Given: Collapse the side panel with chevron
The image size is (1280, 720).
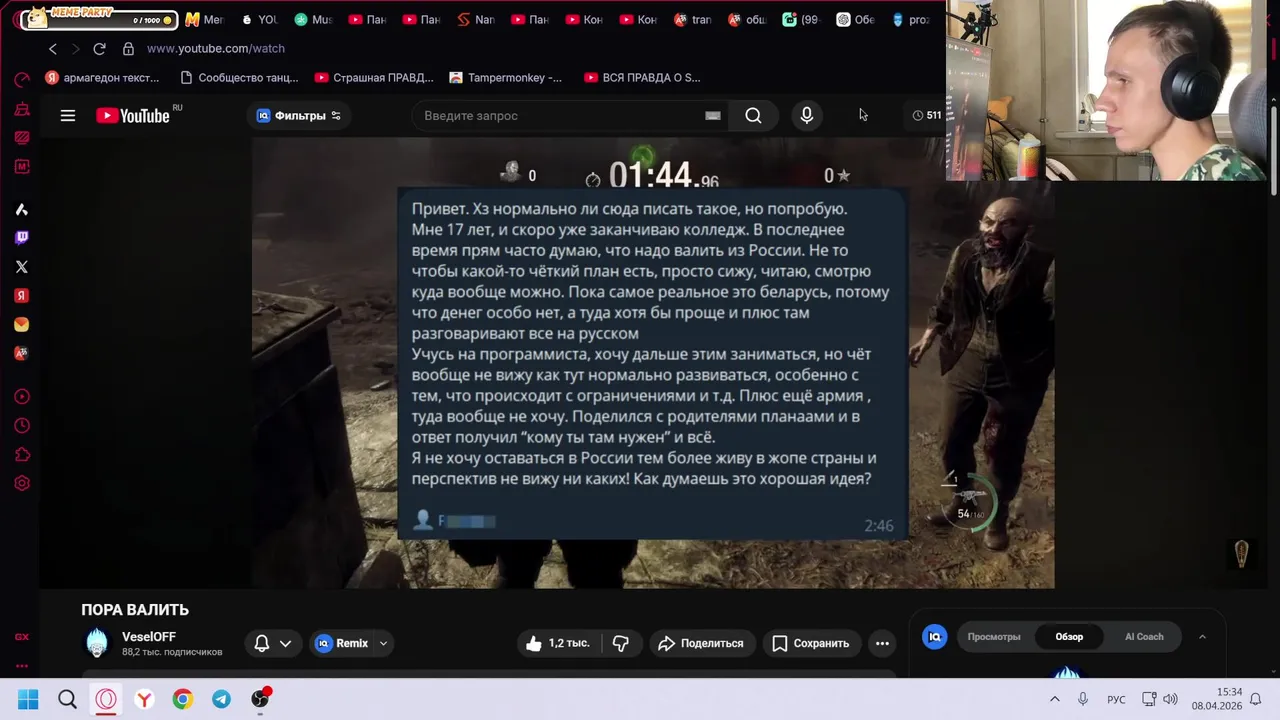Looking at the screenshot, I should tap(1202, 637).
